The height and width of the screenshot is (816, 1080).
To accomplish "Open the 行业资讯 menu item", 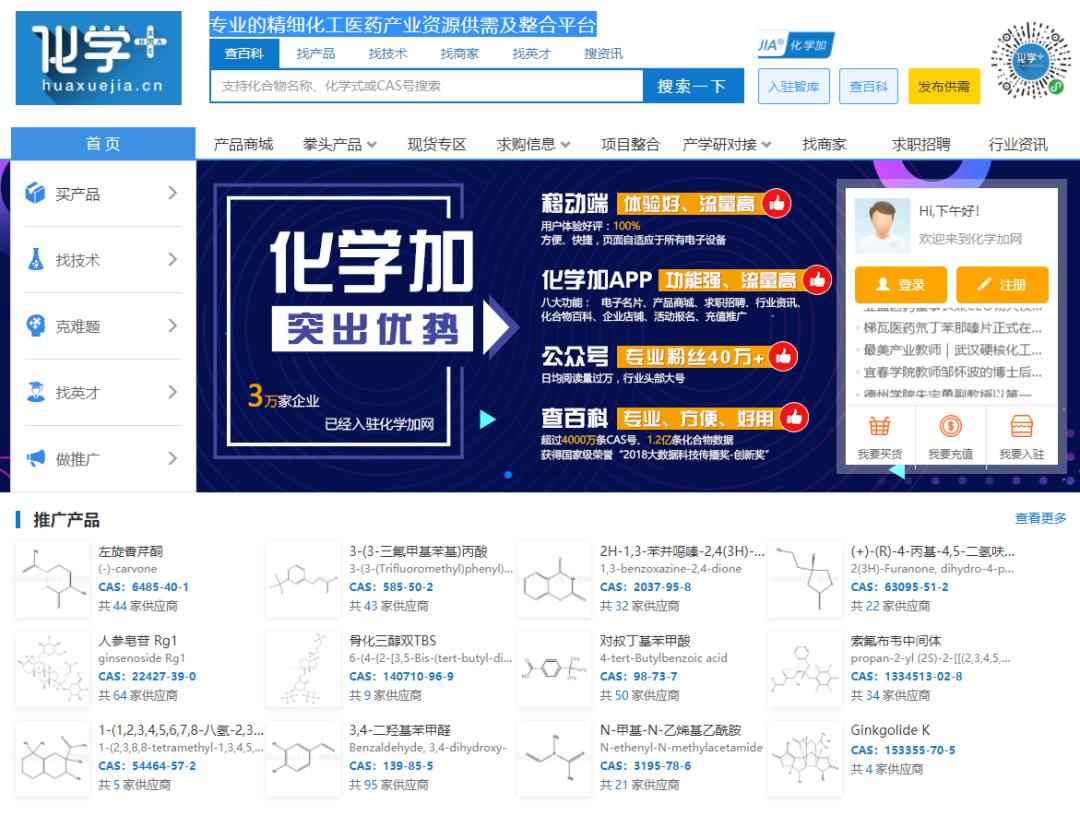I will pyautogui.click(x=1018, y=145).
